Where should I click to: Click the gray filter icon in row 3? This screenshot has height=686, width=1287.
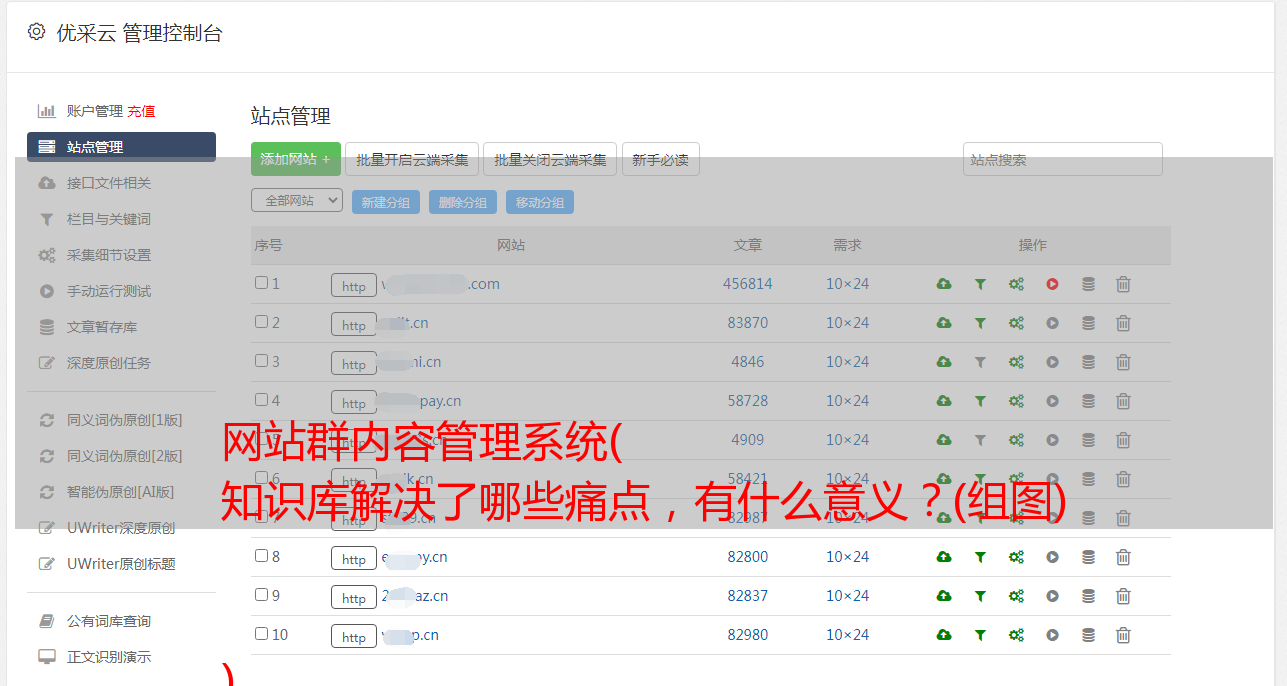click(x=980, y=362)
